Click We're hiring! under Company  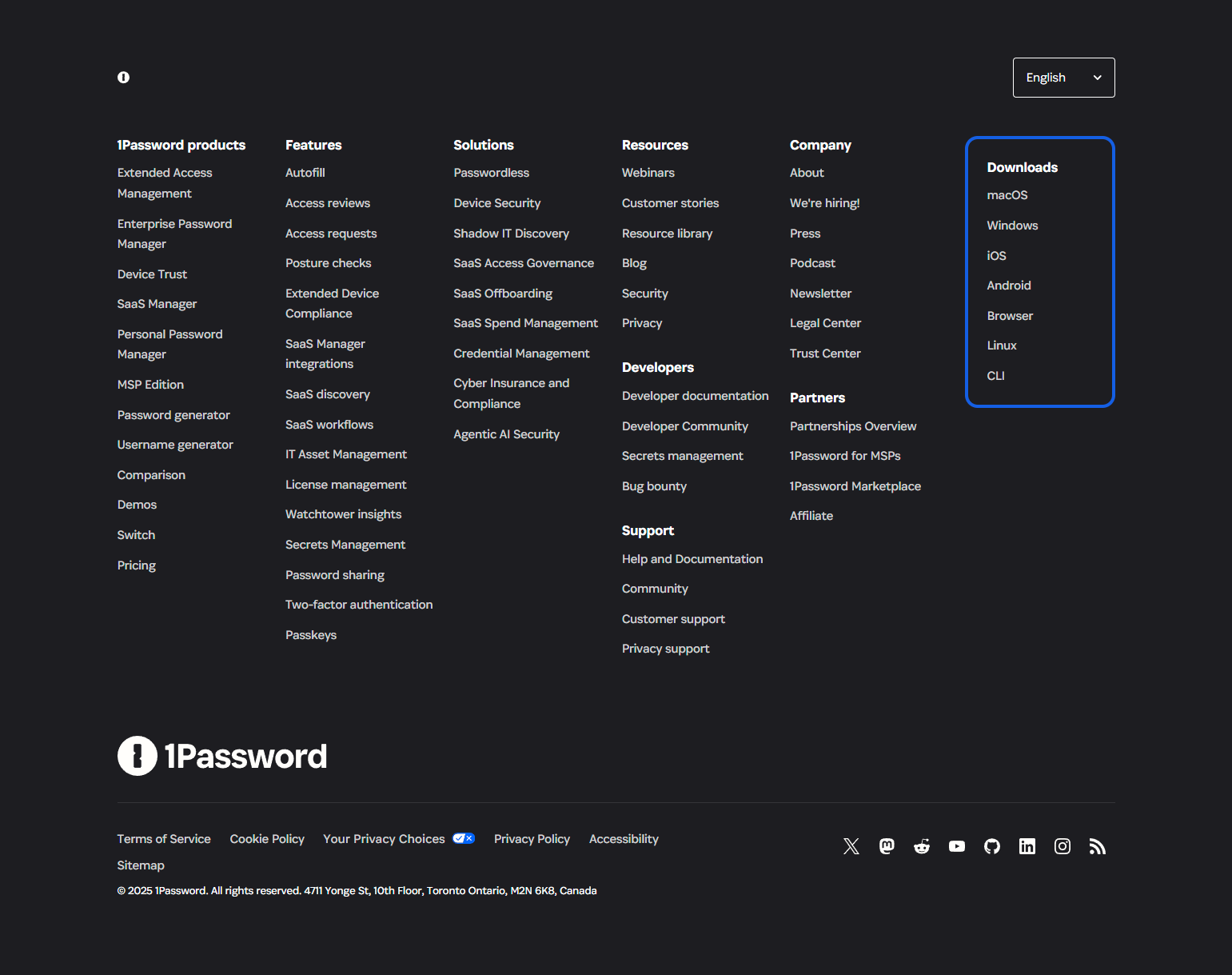824,203
